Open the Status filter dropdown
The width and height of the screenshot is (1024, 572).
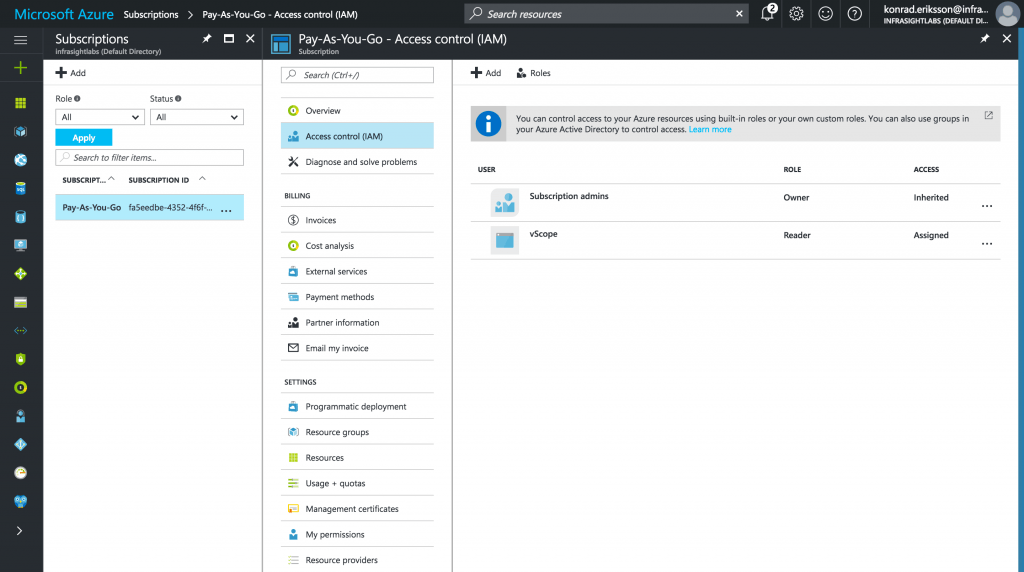pos(197,117)
